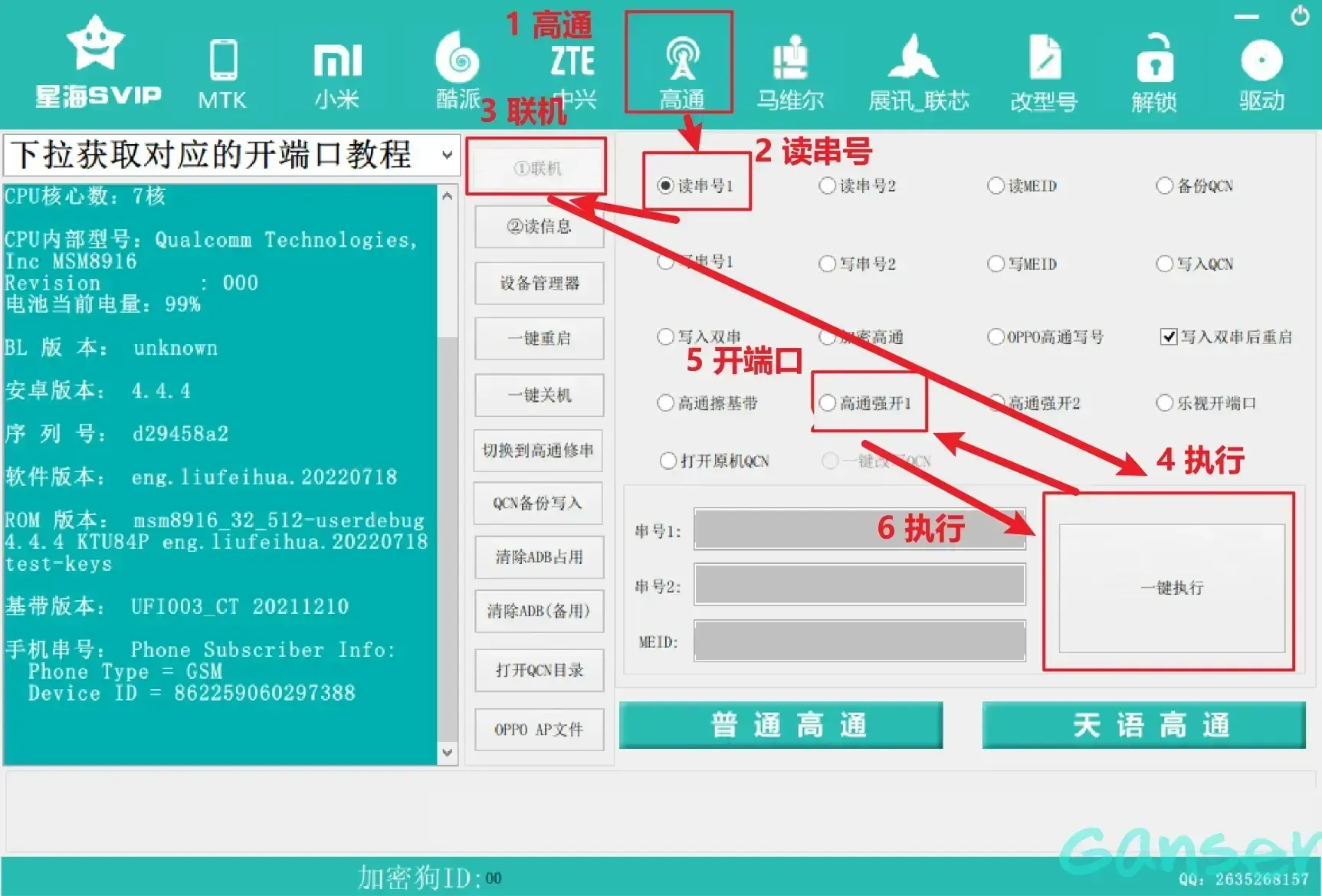1322x896 pixels.
Task: Switch to the 普通高通 tab
Action: pos(780,724)
